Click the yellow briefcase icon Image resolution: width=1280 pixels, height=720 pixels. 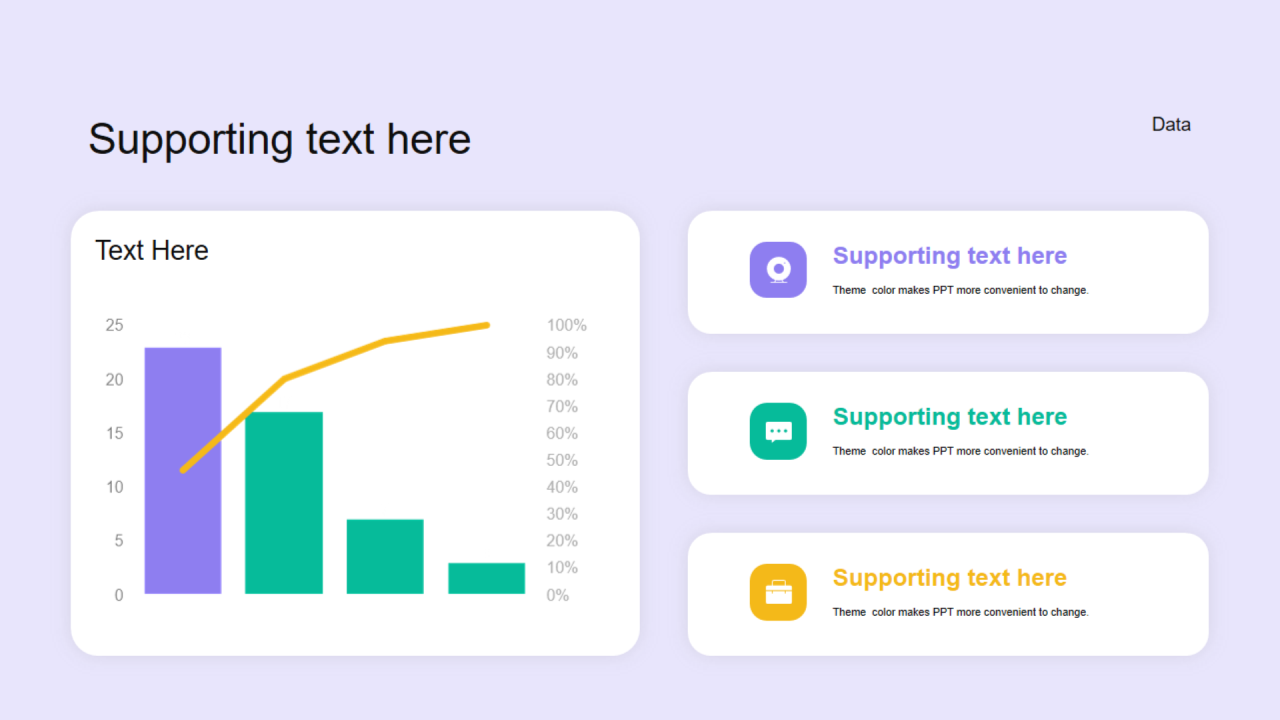click(778, 592)
